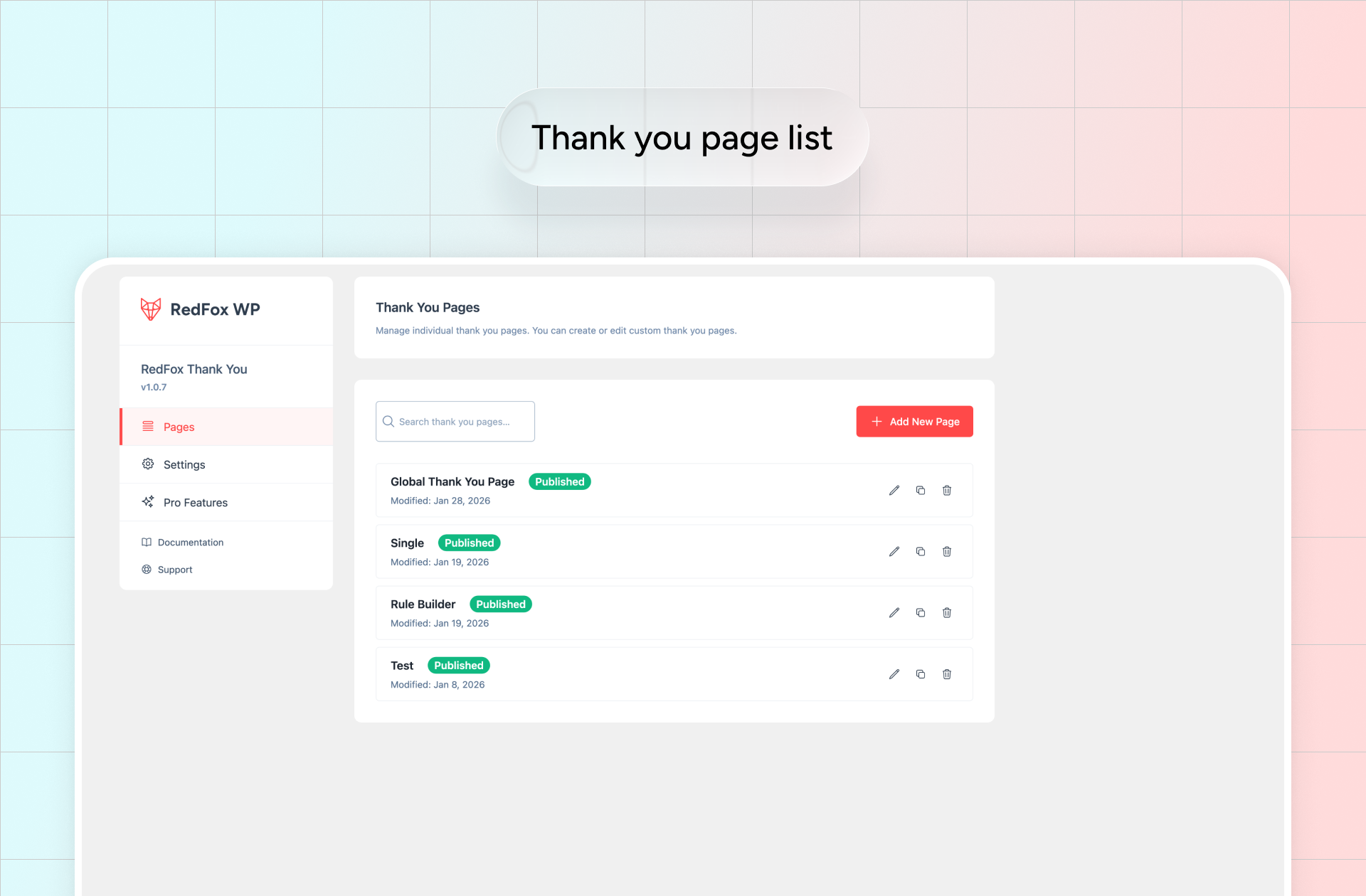Open the Pages menu item
This screenshot has width=1366, height=896.
[x=179, y=427]
